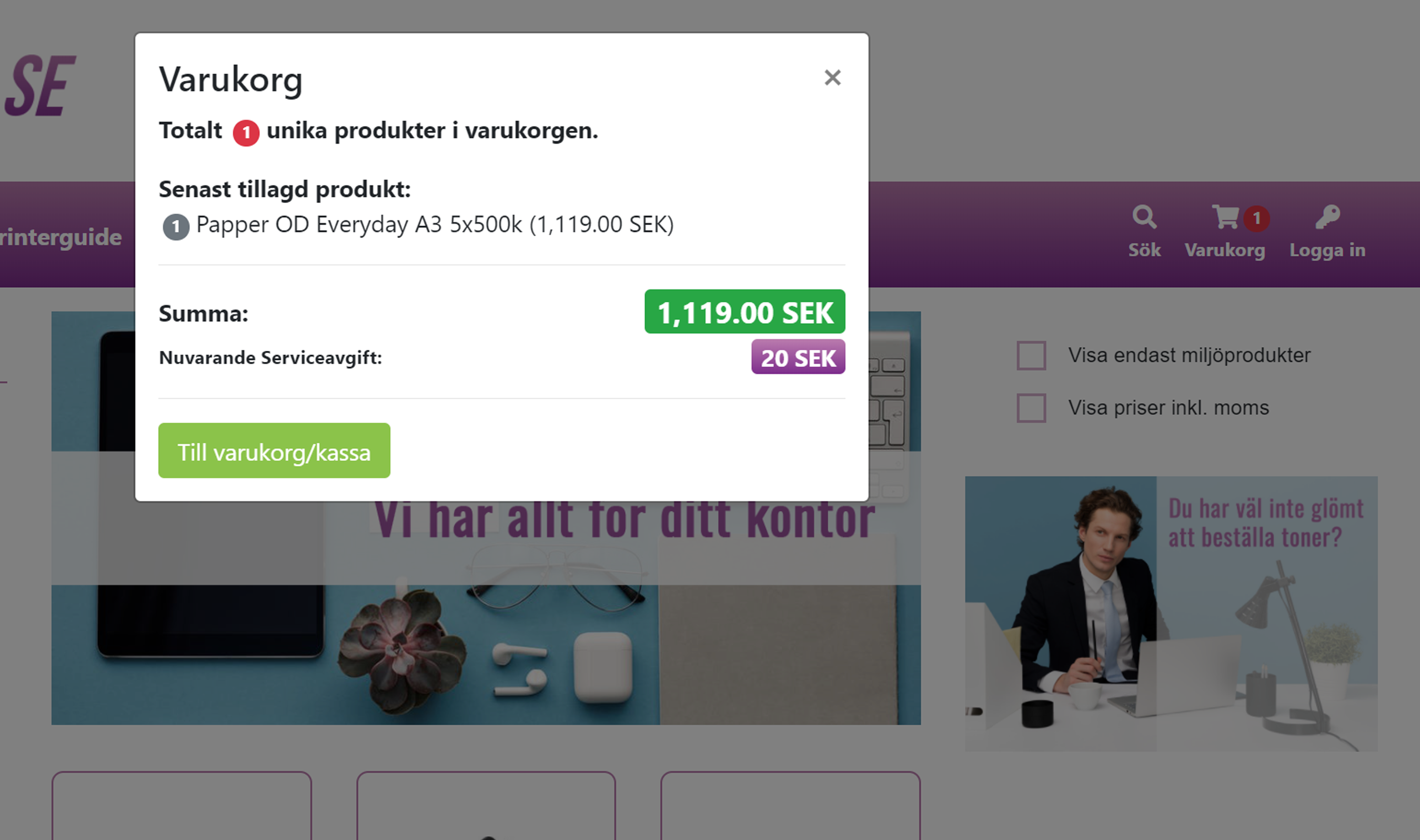Viewport: 1420px width, 840px height.
Task: Click the SE site logo
Action: click(39, 85)
